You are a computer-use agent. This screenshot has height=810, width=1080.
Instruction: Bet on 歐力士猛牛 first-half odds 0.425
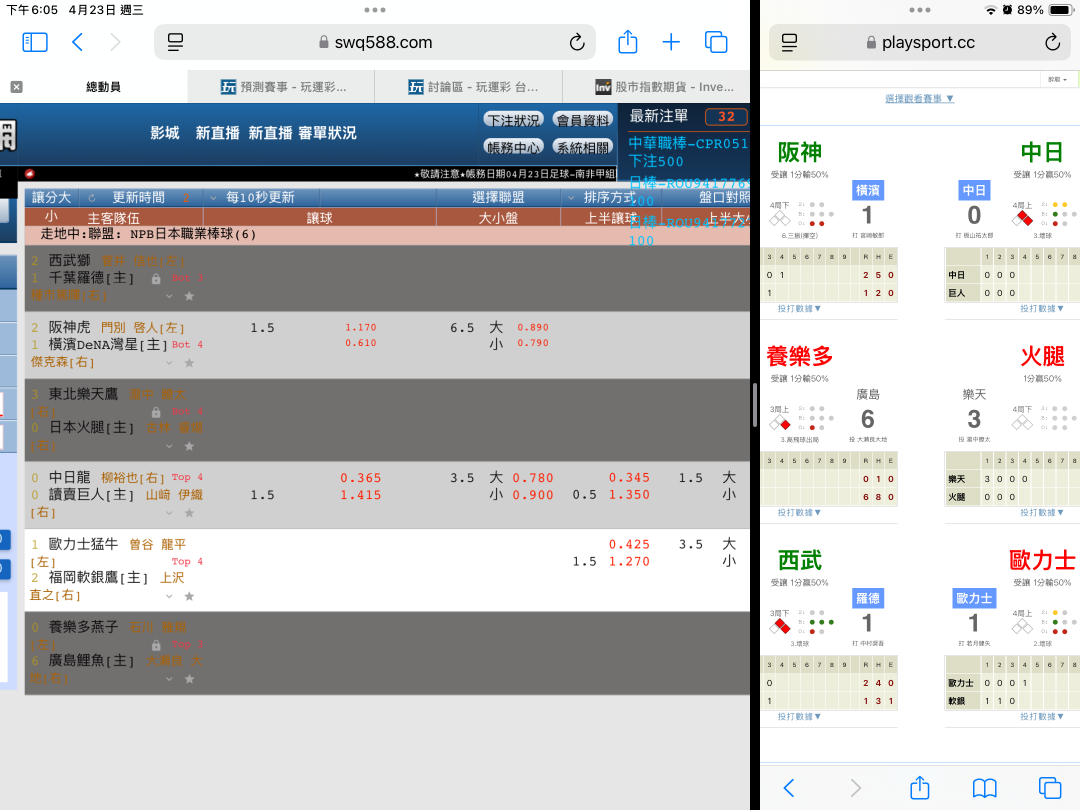tap(629, 545)
